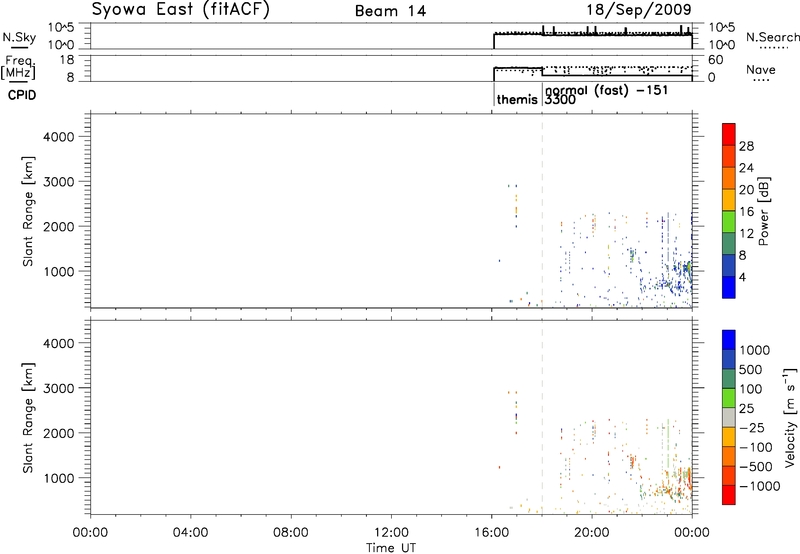Click the '28' tick on Power colorbar
Image resolution: width=800 pixels, height=554 pixels.
[746, 146]
